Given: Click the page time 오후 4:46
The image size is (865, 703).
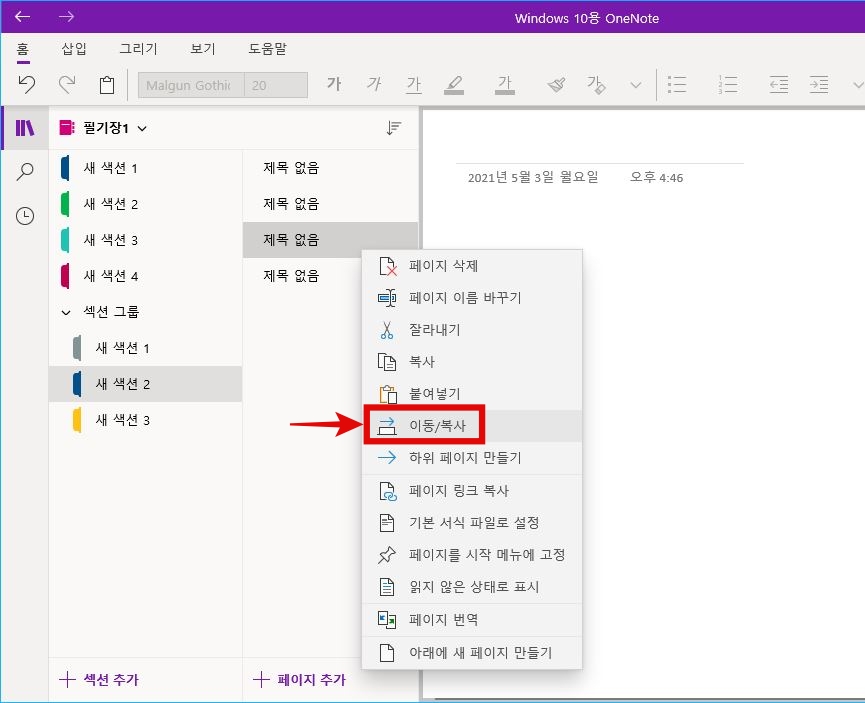Looking at the screenshot, I should click(656, 178).
